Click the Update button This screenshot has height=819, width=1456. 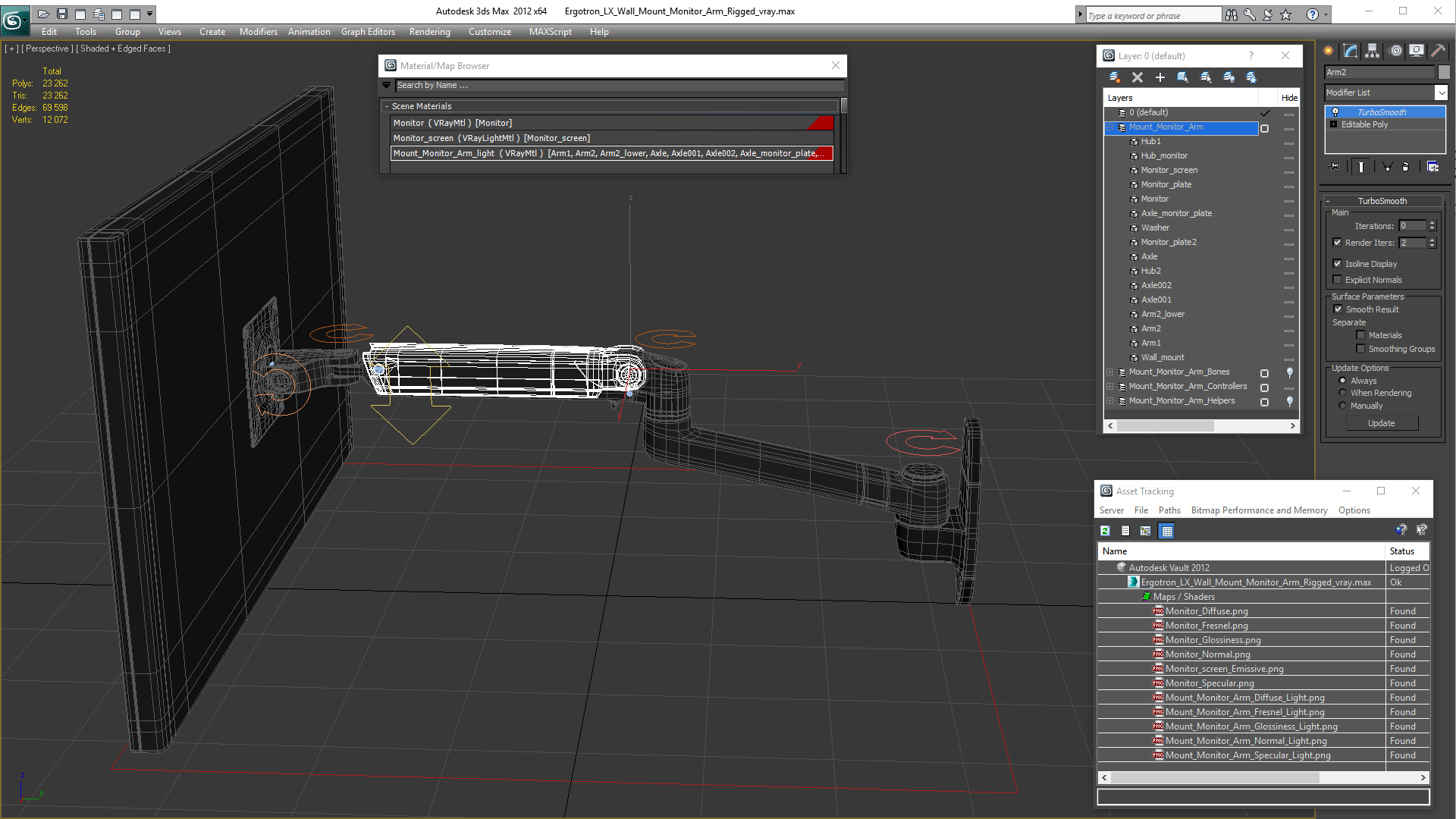pos(1381,423)
